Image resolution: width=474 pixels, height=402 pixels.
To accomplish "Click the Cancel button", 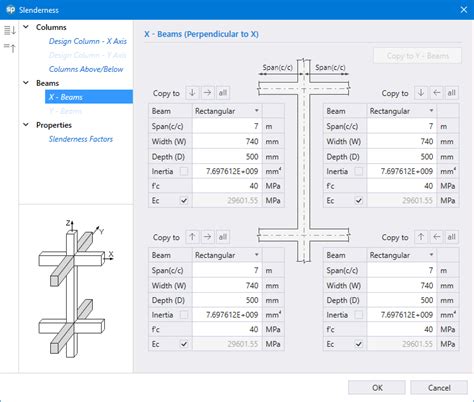I will pos(439,388).
